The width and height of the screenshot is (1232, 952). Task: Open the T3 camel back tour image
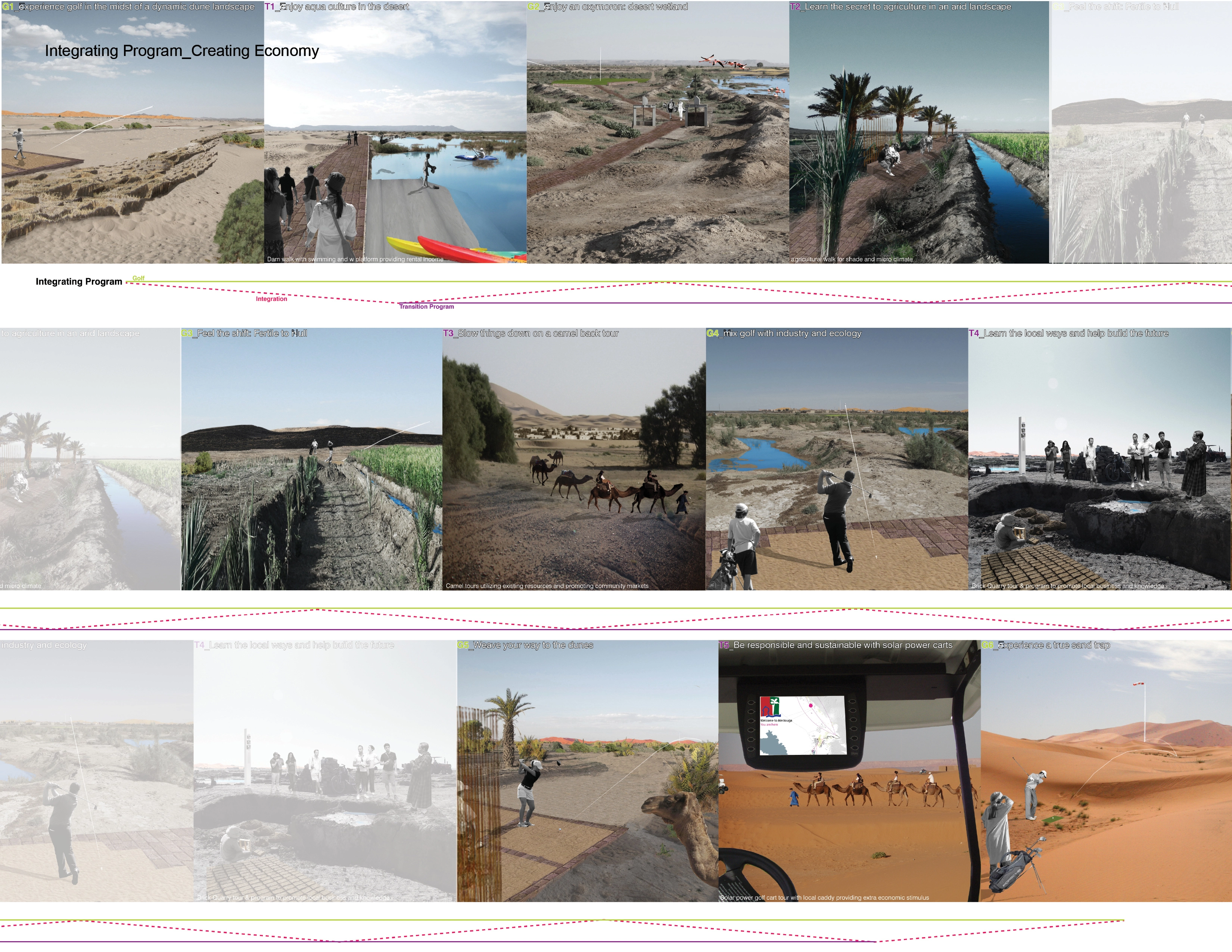click(x=574, y=459)
